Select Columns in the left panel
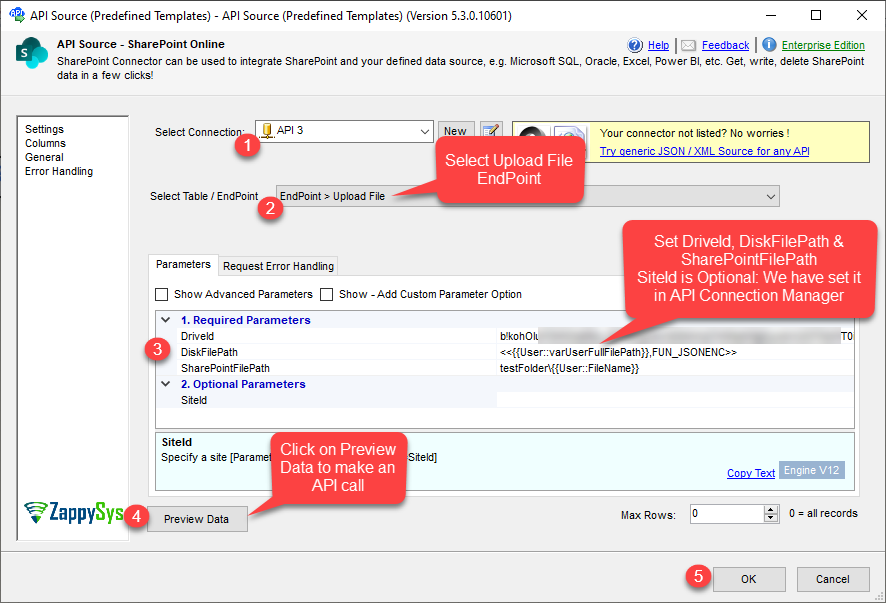 click(x=45, y=144)
